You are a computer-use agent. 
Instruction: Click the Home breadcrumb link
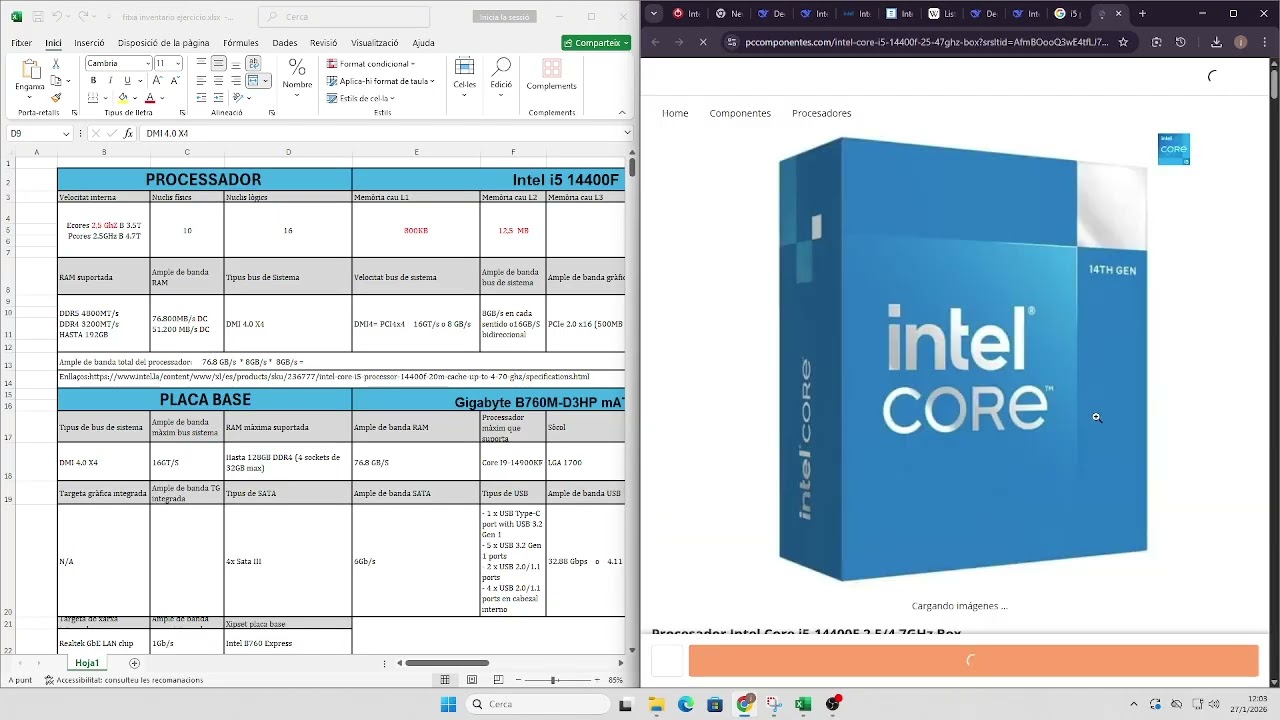[675, 113]
